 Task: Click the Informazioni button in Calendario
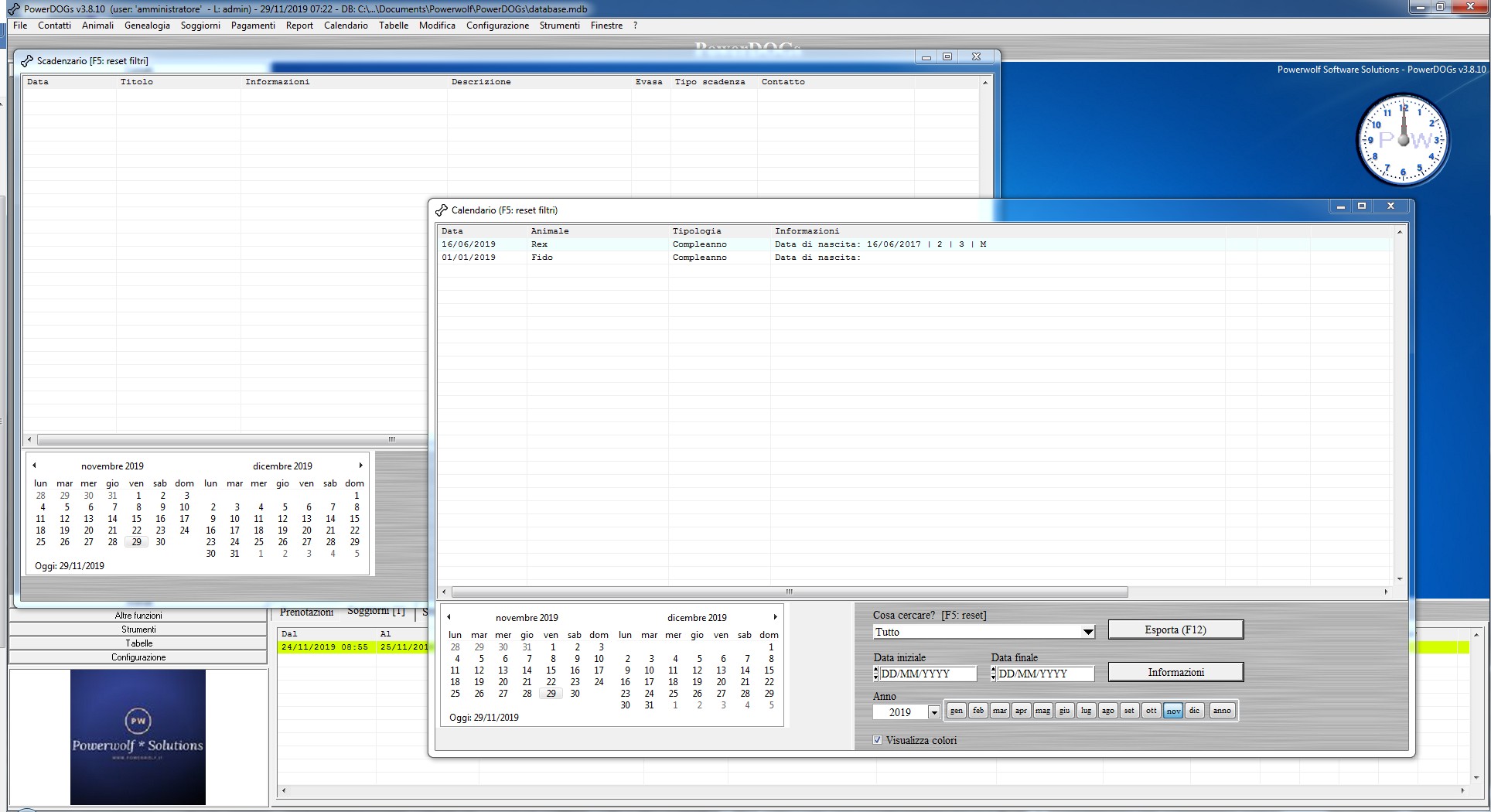1175,672
